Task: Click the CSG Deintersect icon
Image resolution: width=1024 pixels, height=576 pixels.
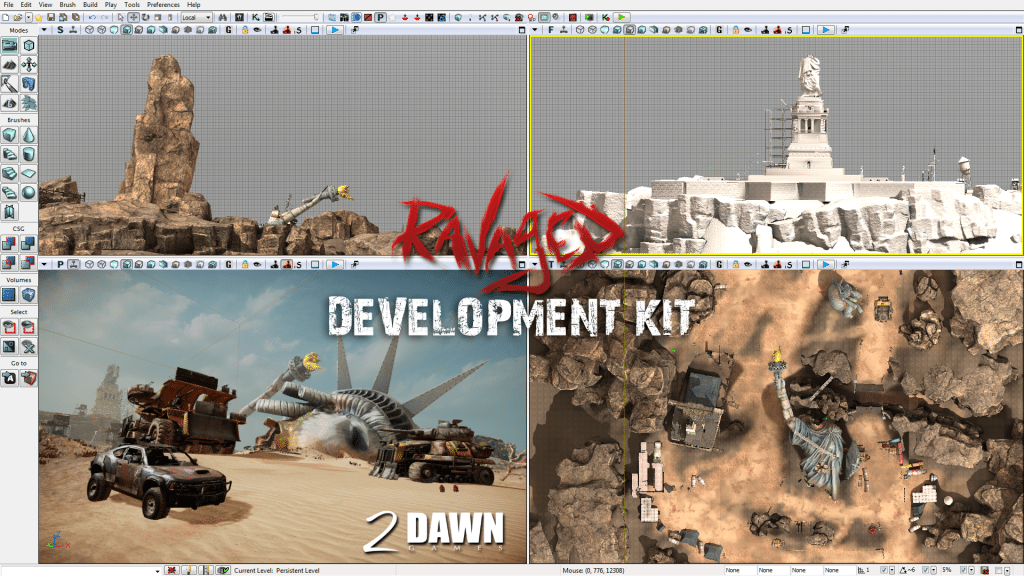Action: click(29, 263)
